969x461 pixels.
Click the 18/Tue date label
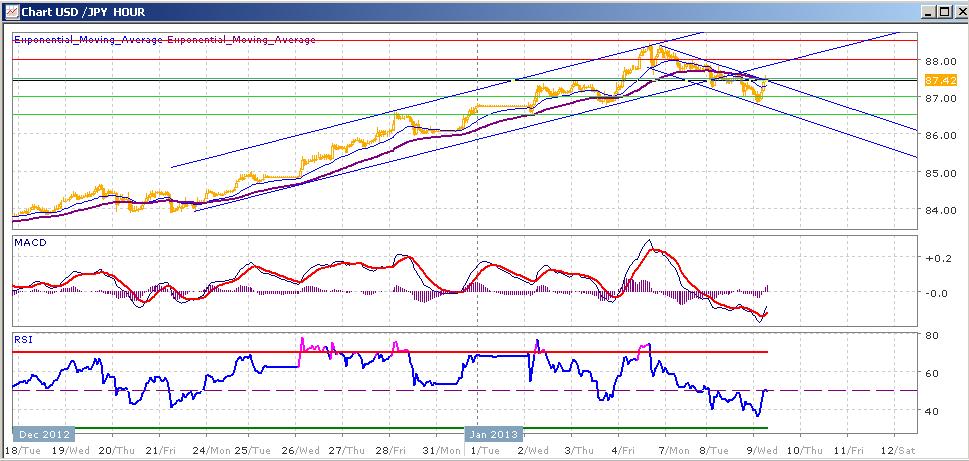[x=22, y=449]
